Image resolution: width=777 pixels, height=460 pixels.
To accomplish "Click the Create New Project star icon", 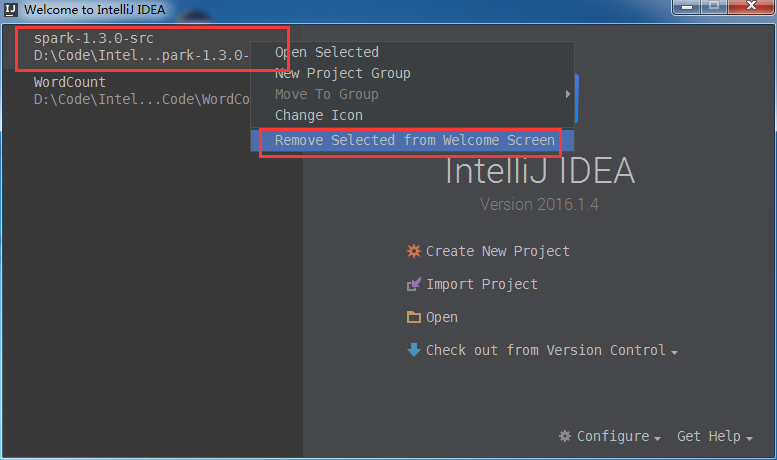I will pyautogui.click(x=414, y=251).
